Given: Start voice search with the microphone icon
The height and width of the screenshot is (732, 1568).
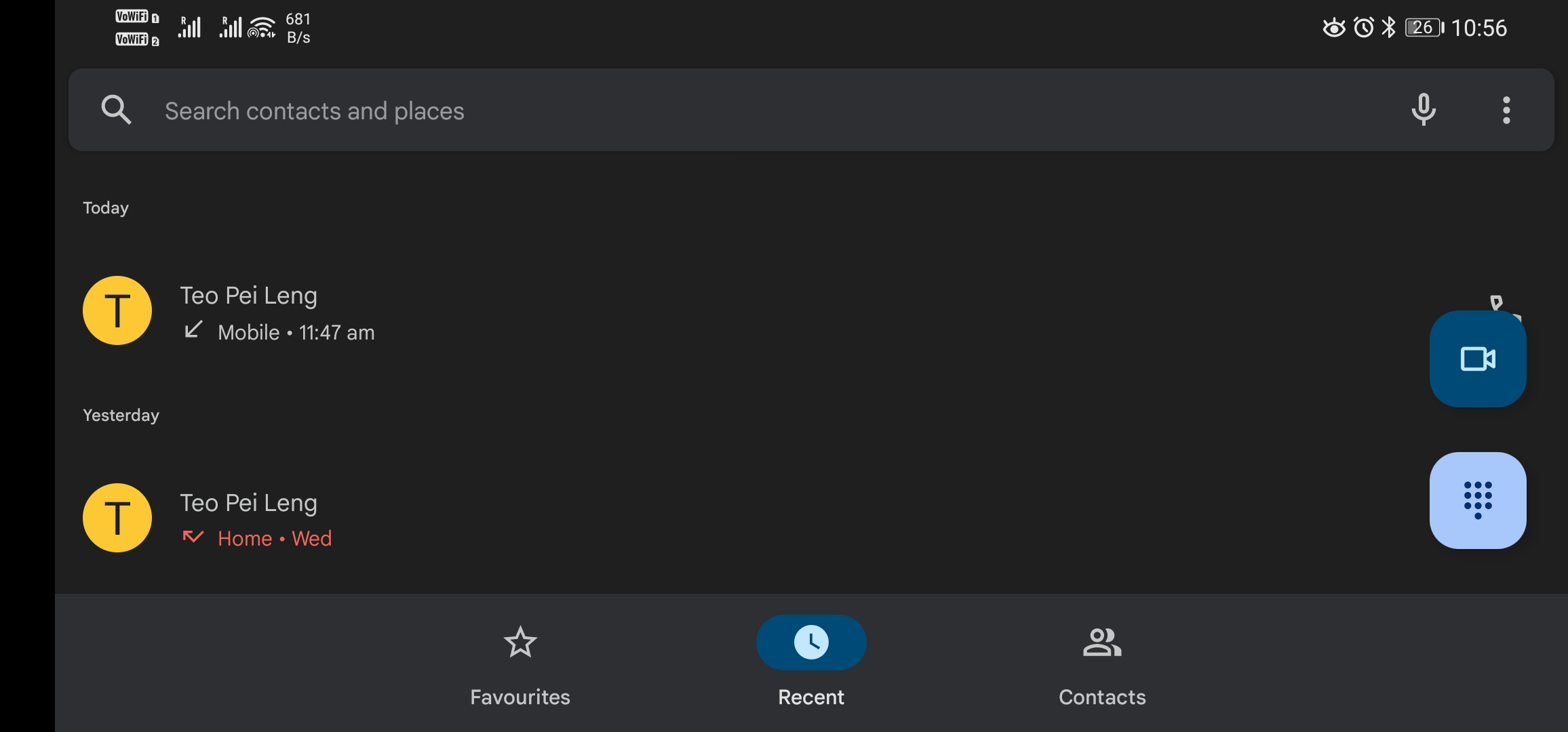Looking at the screenshot, I should 1424,110.
